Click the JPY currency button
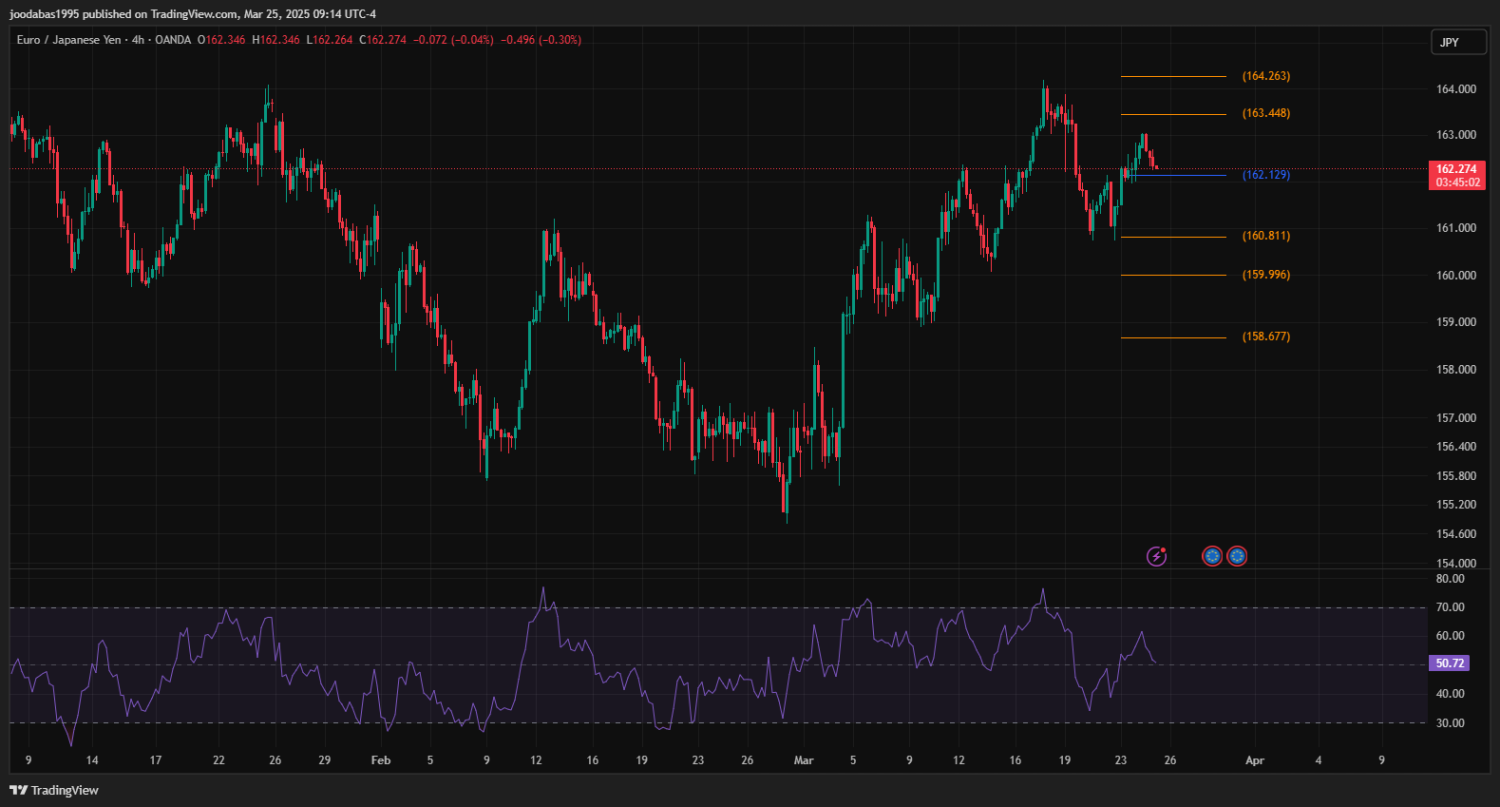Viewport: 1500px width, 807px height. [1449, 42]
